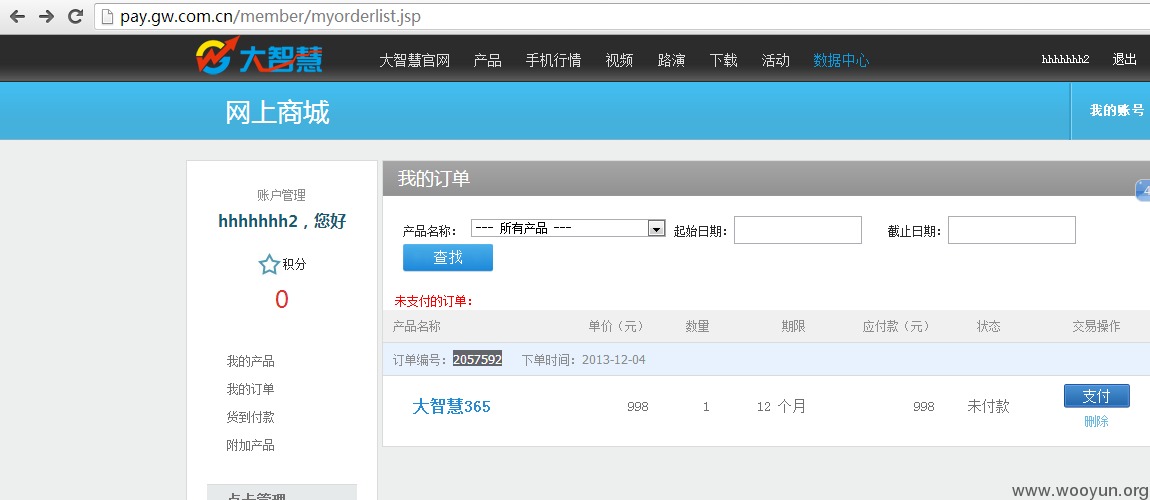Viewport: 1150px width, 500px height.
Task: Click the 截止日期 date field
Action: pos(1012,230)
